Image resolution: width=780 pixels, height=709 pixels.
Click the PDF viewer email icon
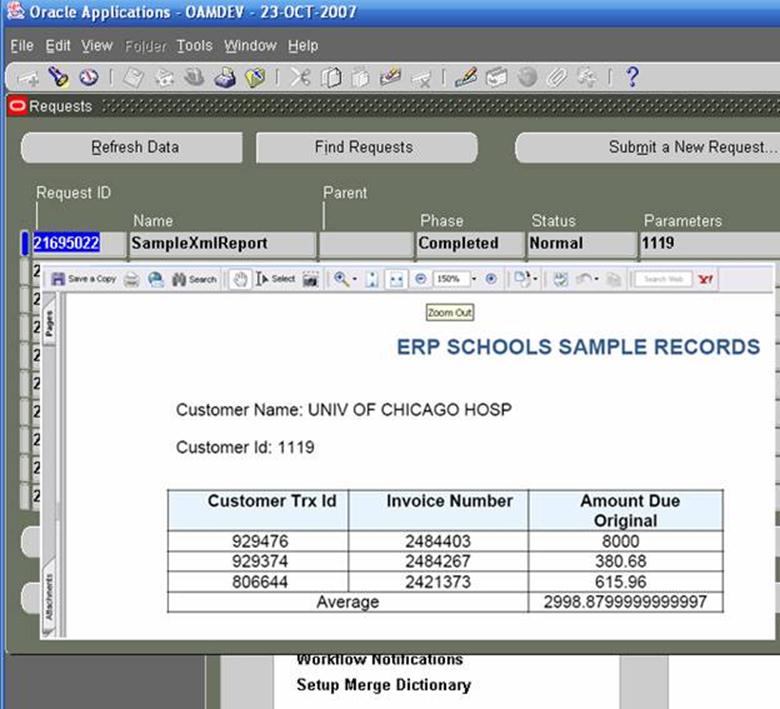(156, 280)
